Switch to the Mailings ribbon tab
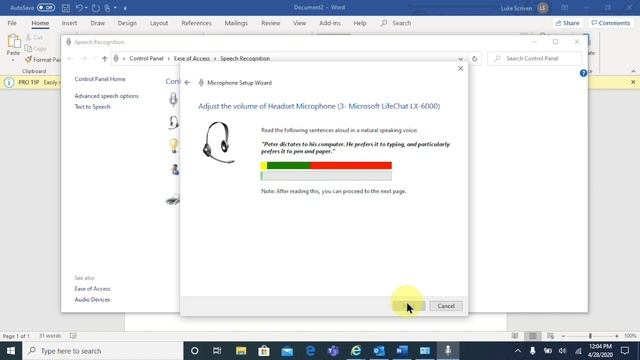 click(x=236, y=23)
